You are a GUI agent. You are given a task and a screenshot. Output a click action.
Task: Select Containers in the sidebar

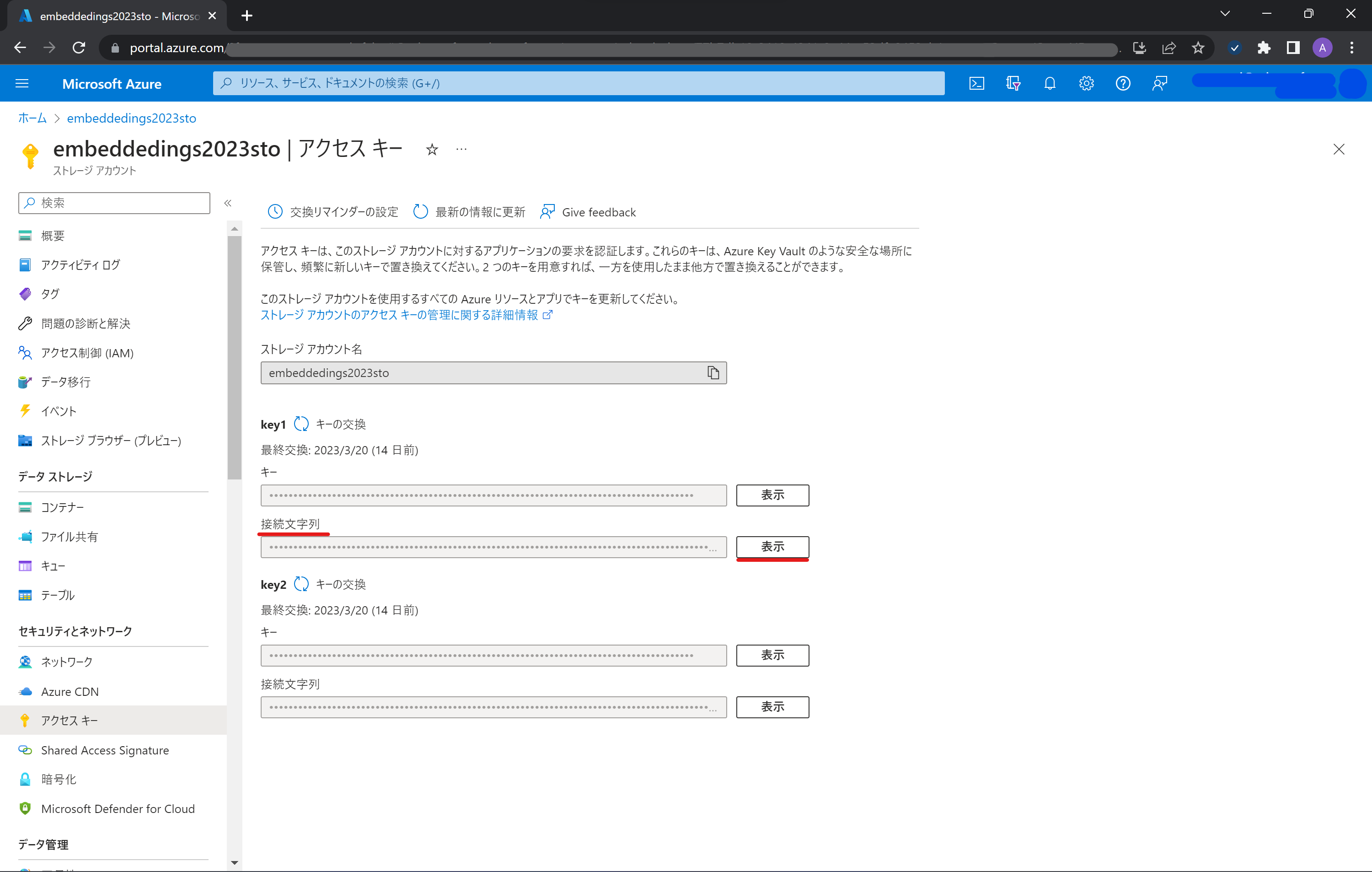62,507
